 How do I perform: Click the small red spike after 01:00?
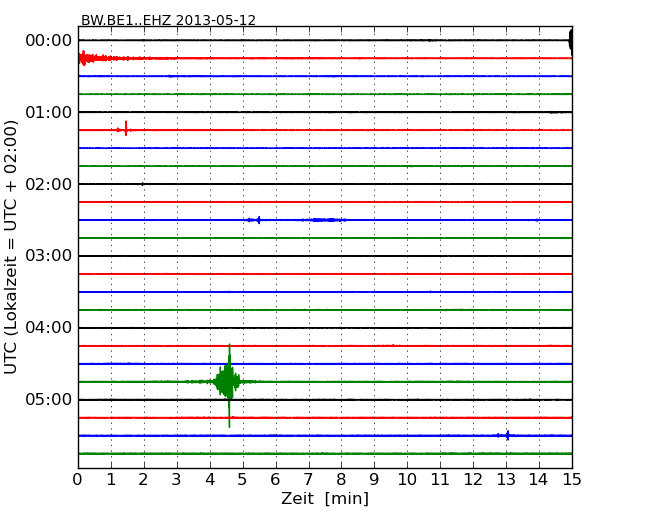(124, 129)
